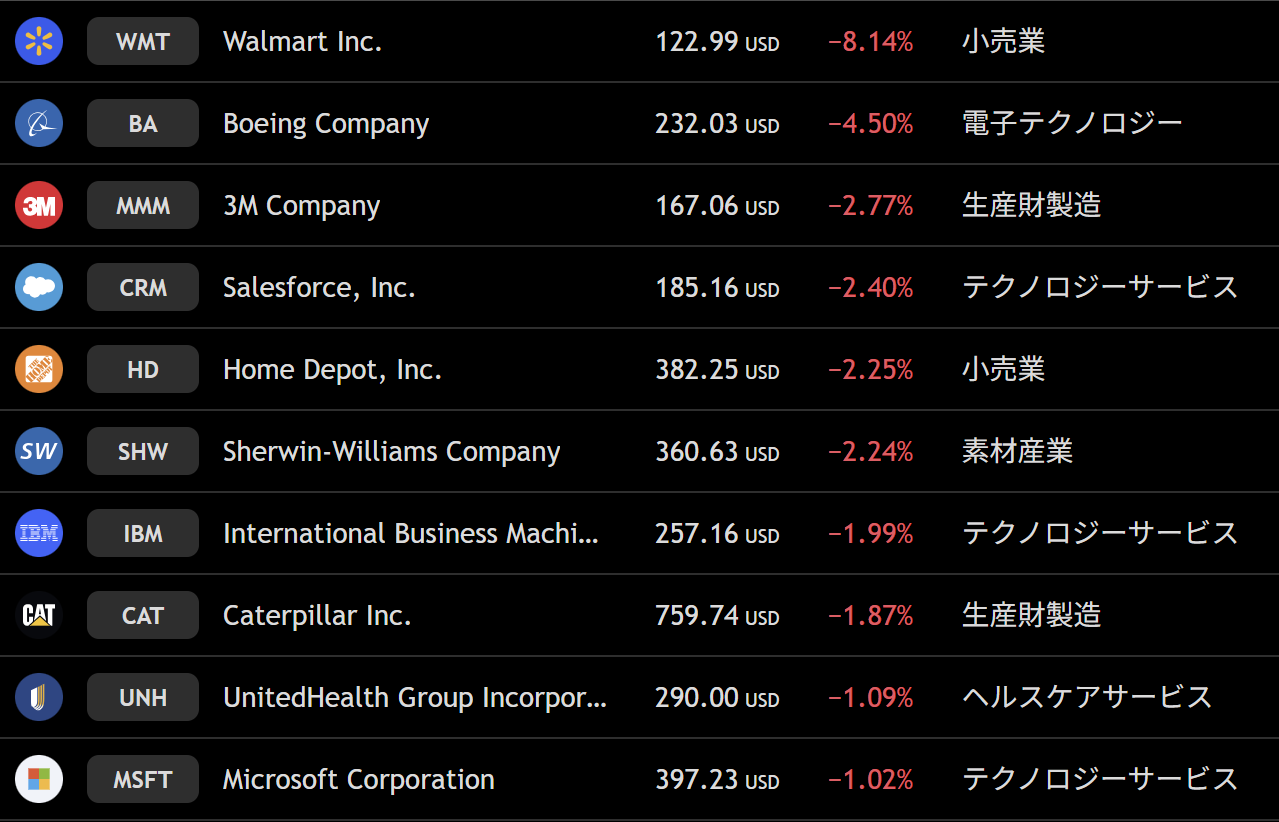Select the MSFT ticker button

tap(143, 780)
